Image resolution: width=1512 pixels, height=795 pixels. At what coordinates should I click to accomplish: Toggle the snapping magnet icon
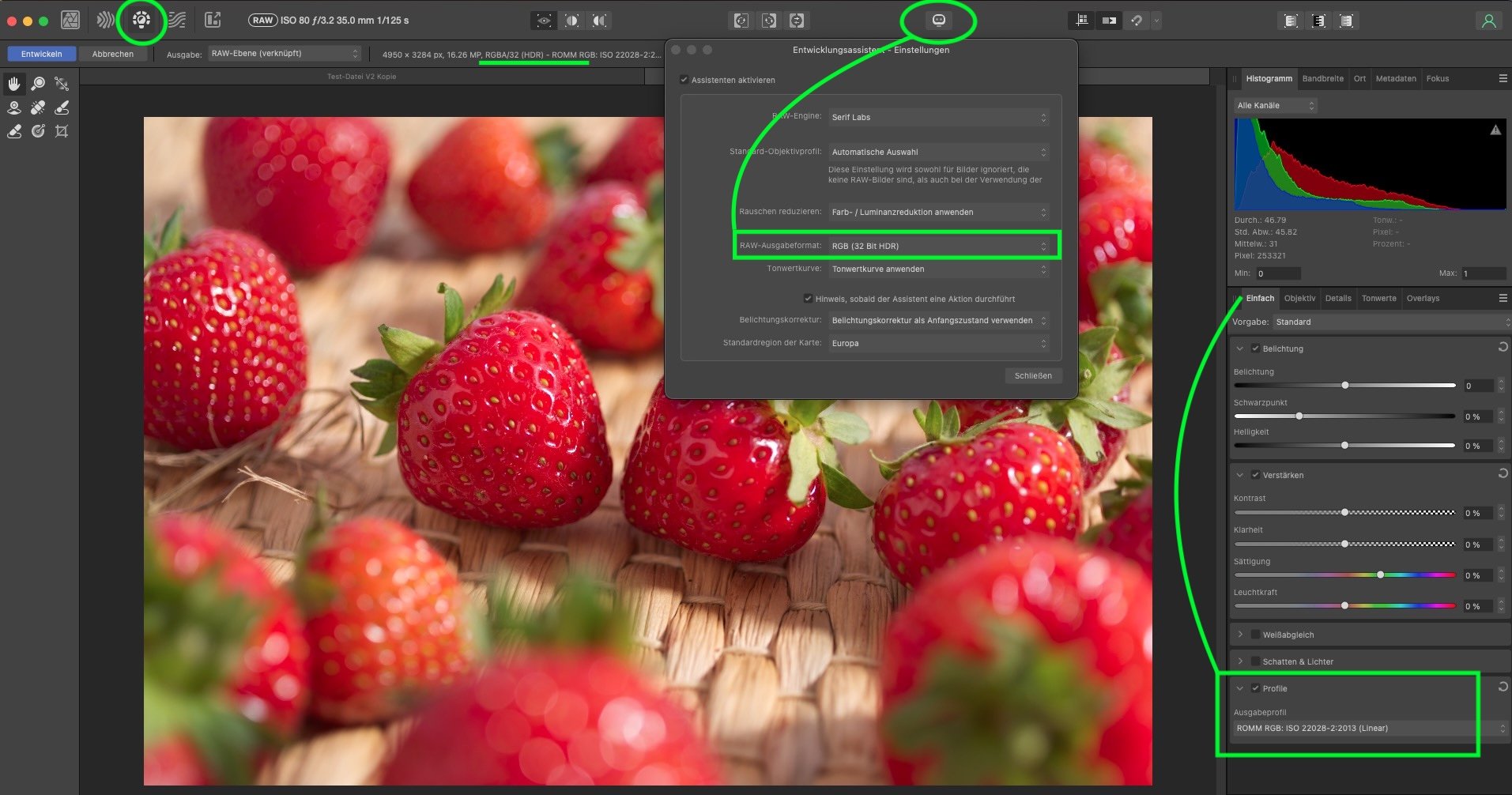point(1137,21)
